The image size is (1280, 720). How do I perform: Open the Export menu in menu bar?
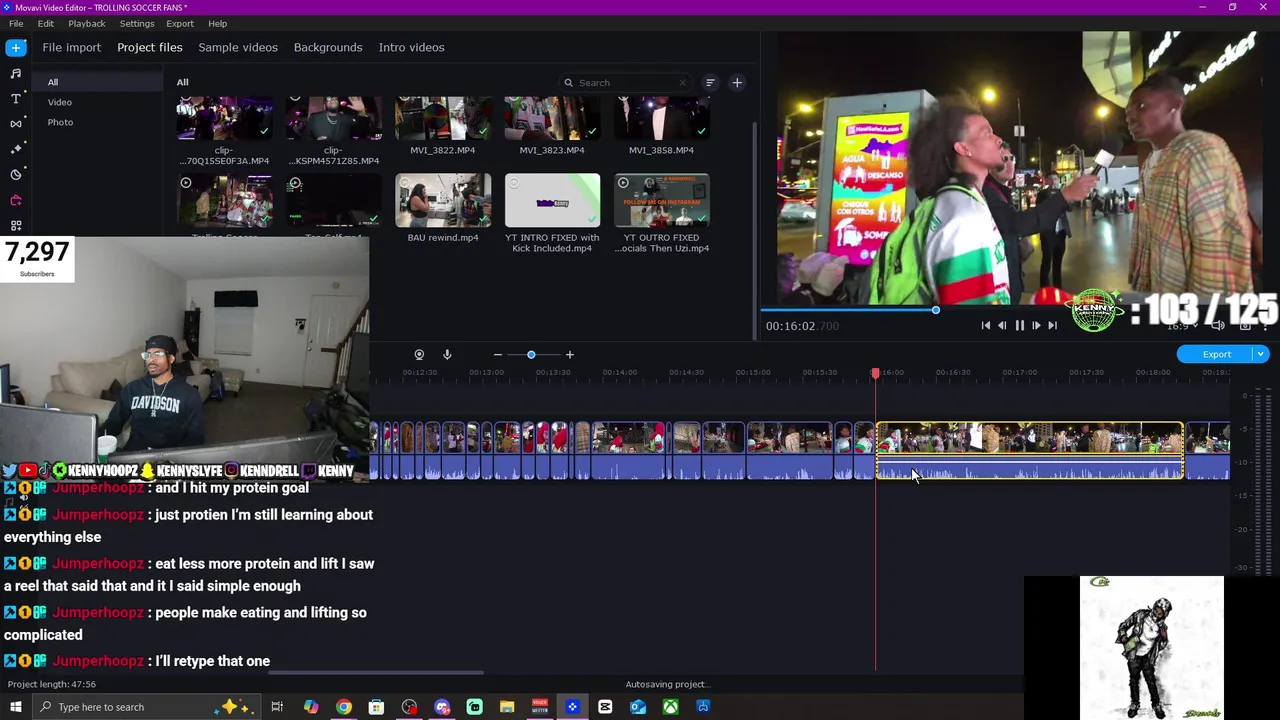click(x=180, y=23)
